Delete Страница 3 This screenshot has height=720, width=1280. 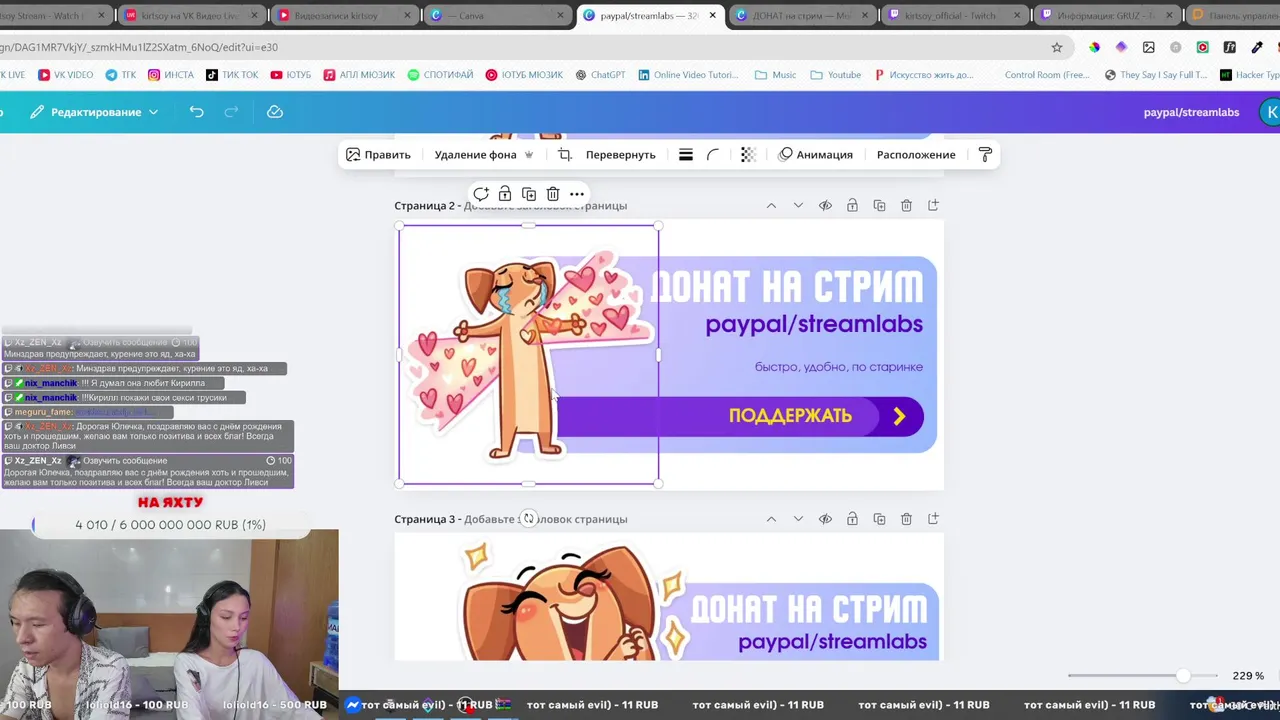pyautogui.click(x=906, y=519)
